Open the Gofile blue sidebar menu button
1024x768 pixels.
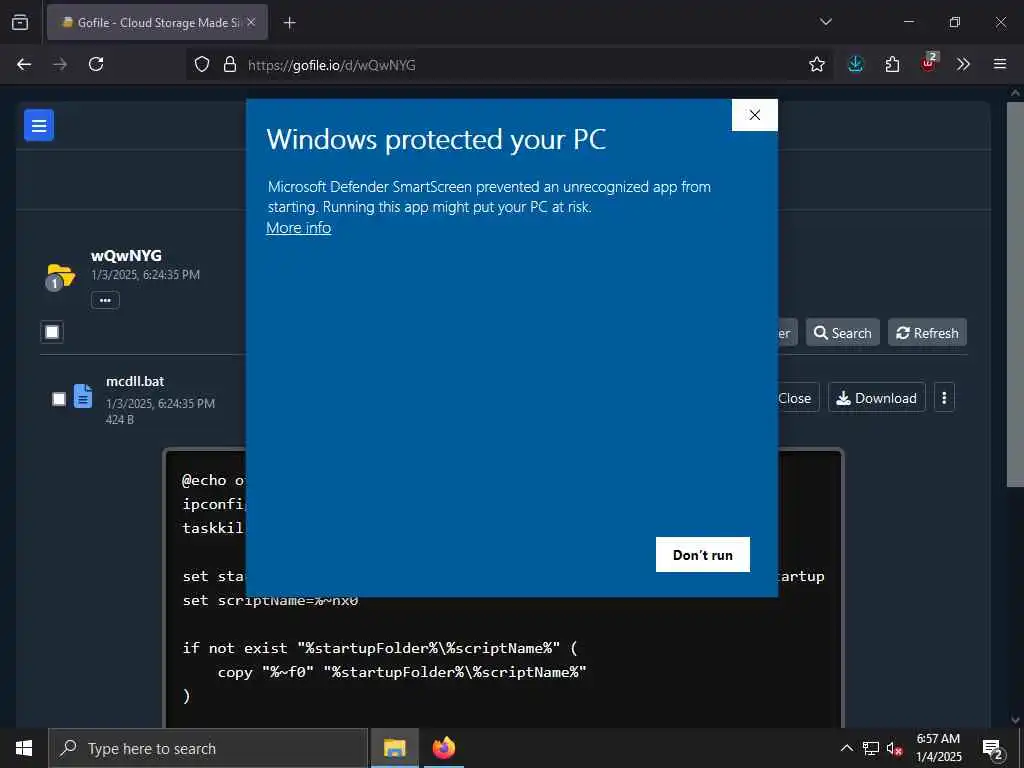click(x=39, y=125)
